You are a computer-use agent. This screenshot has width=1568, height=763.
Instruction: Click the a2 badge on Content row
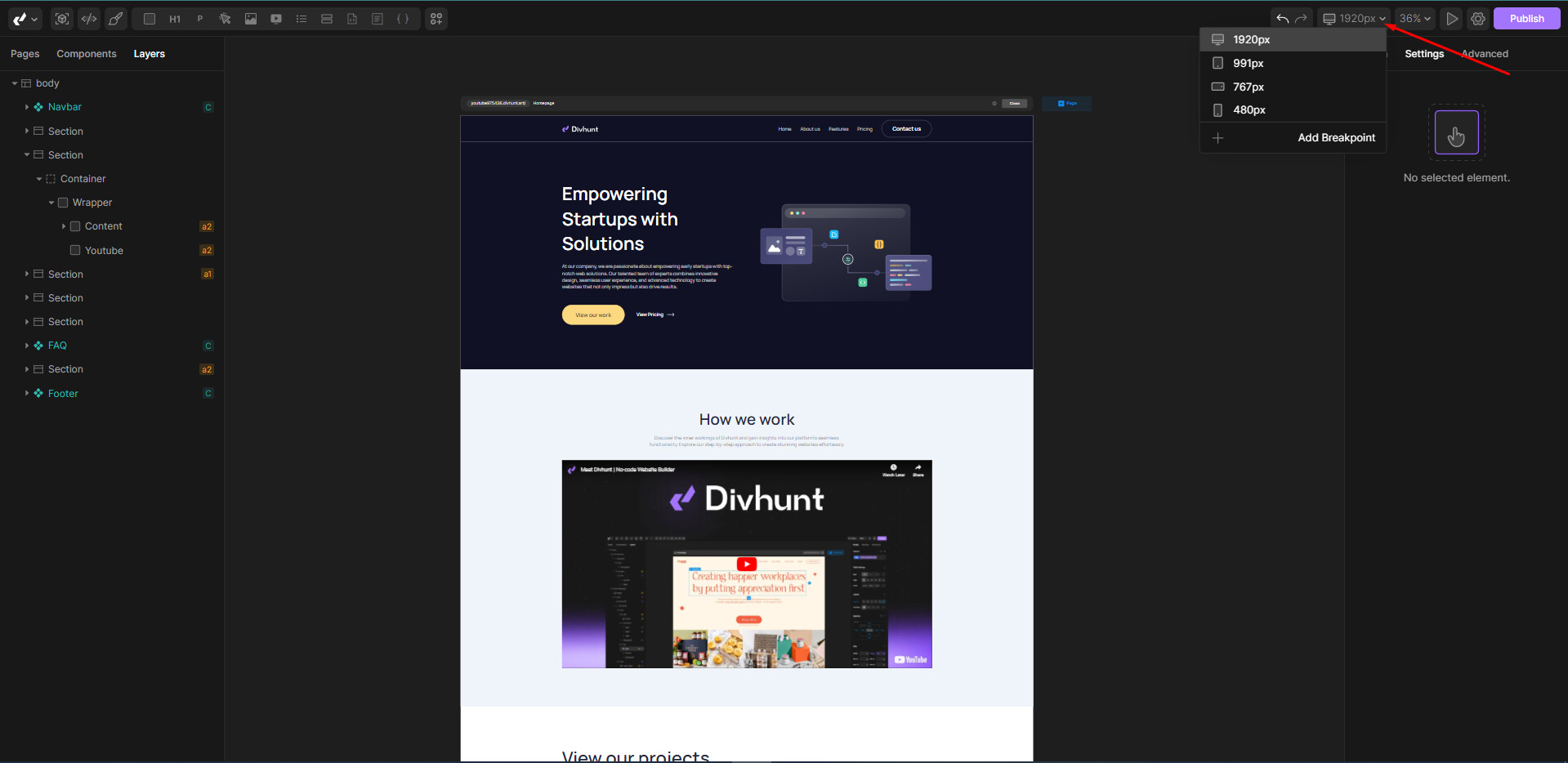pyautogui.click(x=207, y=226)
